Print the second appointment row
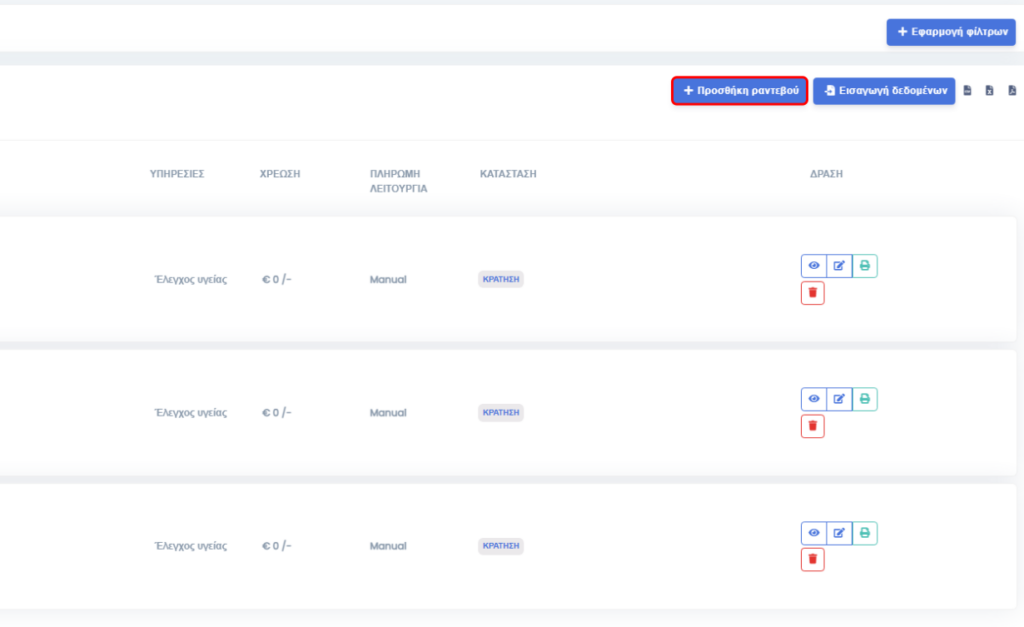The width and height of the screenshot is (1024, 627). click(x=865, y=399)
